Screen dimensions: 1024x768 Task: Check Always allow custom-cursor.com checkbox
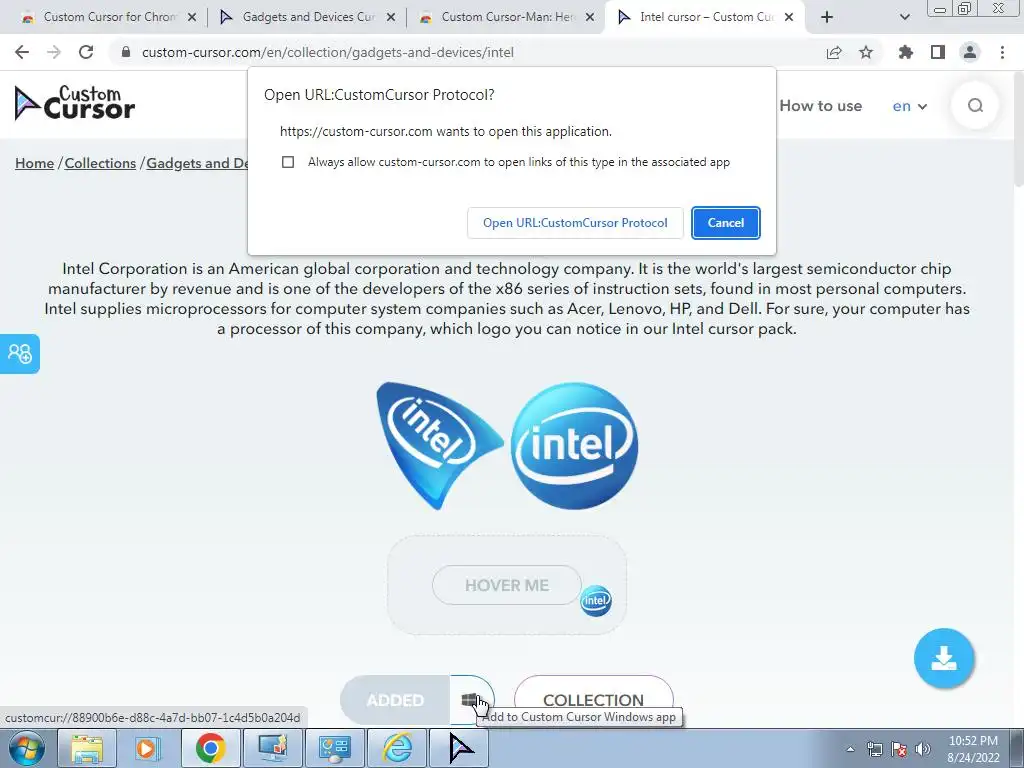click(x=288, y=162)
